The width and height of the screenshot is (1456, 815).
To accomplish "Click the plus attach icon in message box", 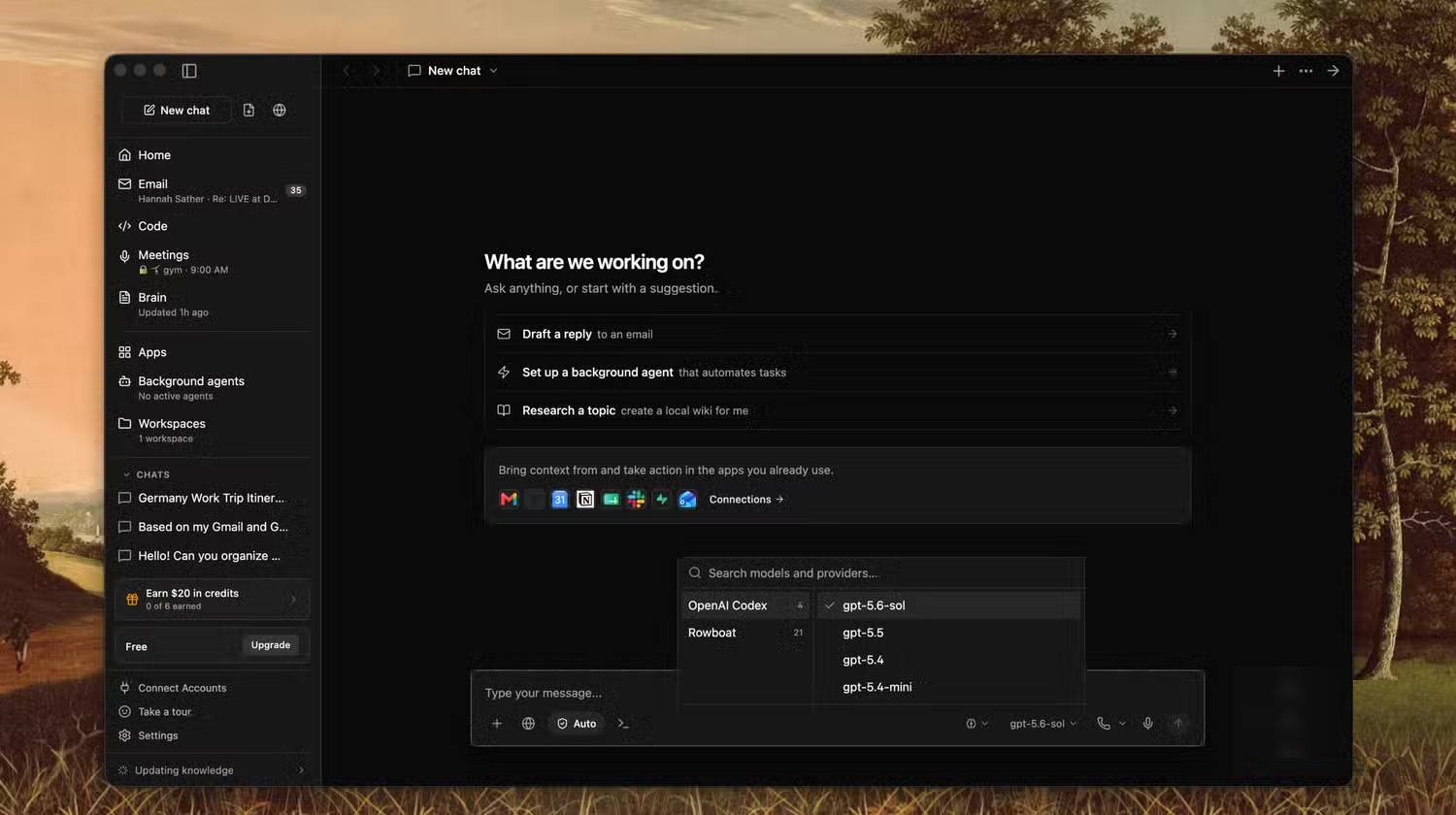I will [497, 724].
